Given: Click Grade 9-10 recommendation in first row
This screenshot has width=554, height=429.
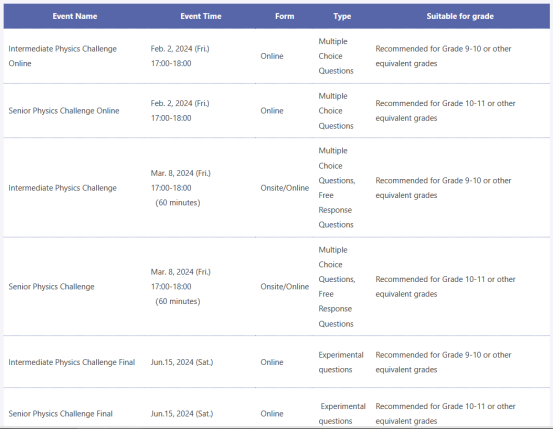Looking at the screenshot, I should coord(443,56).
